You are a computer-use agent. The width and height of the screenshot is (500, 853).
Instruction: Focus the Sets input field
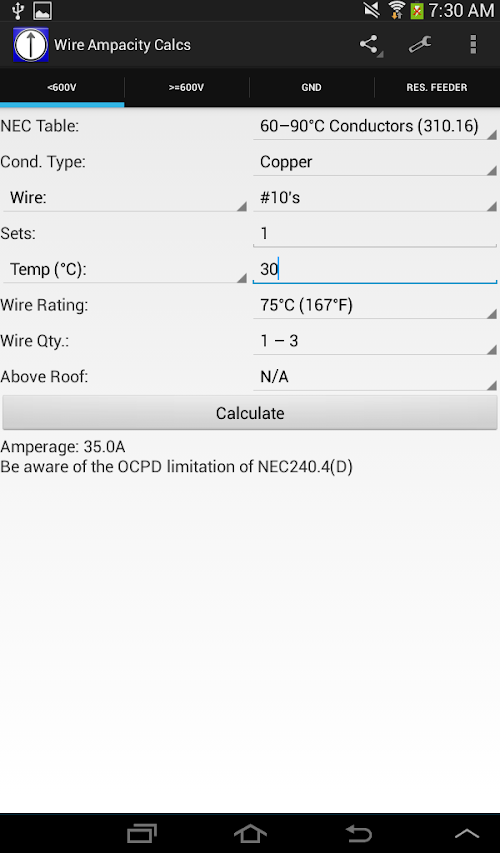point(375,234)
